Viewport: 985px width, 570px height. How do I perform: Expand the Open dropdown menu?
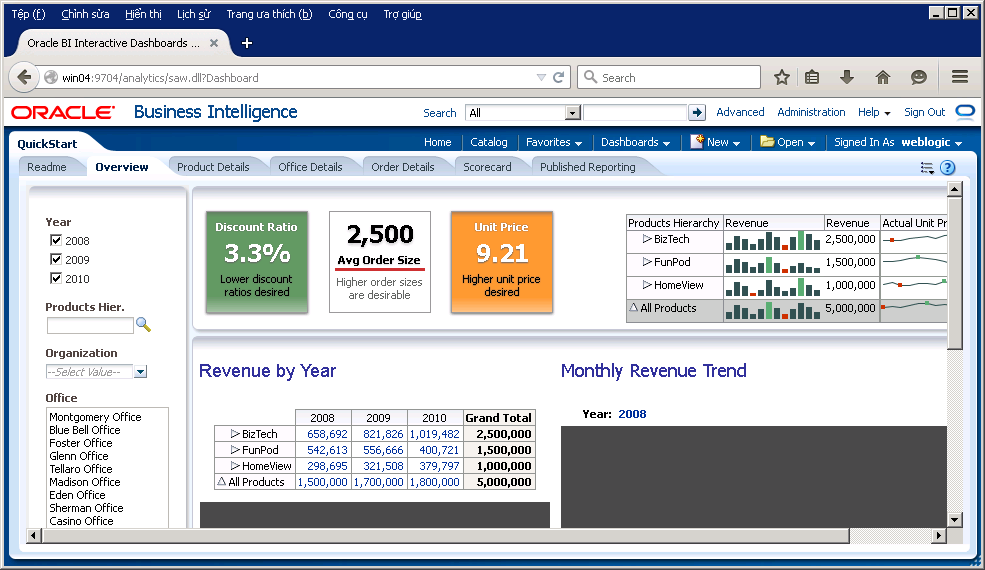787,142
